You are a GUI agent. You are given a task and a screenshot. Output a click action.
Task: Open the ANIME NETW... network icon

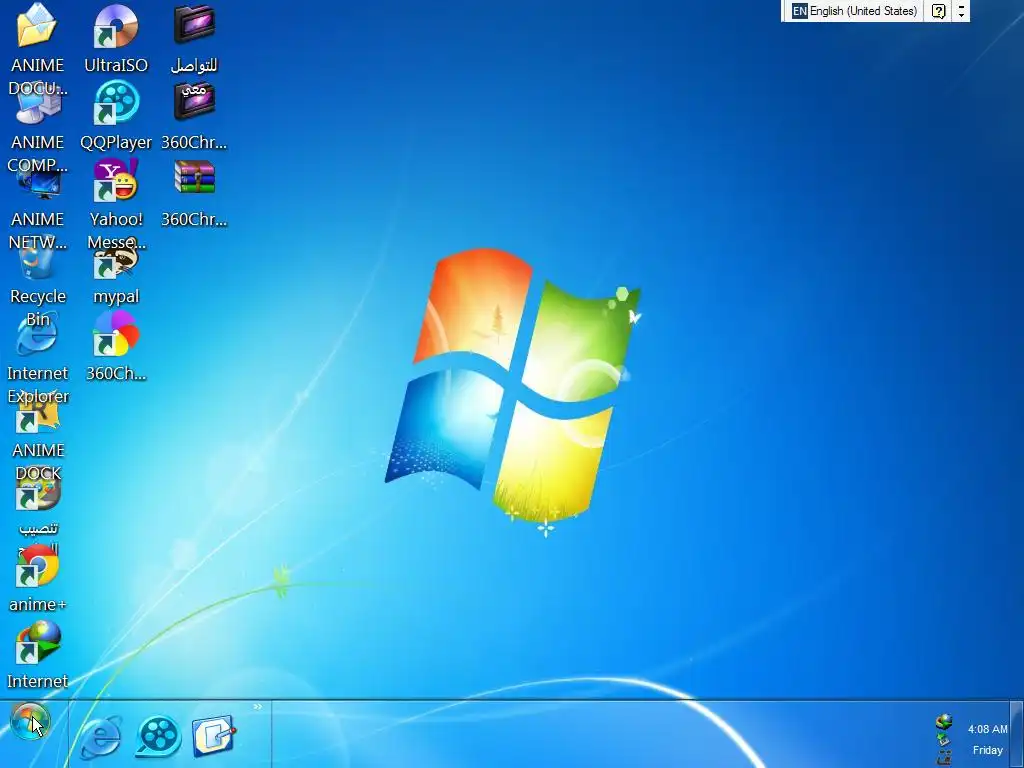click(x=38, y=183)
